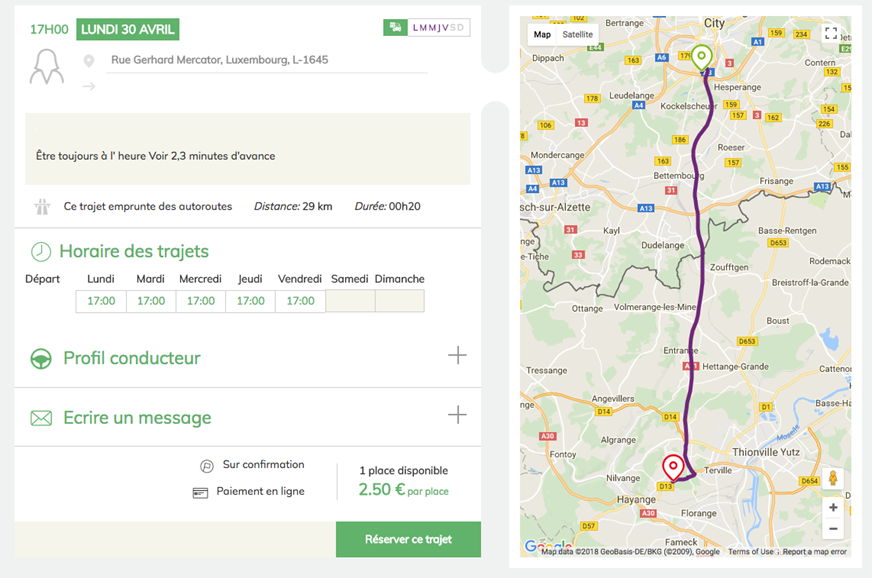Toggle the map fullscreen view
Screen dimensions: 872x578
pos(831,33)
